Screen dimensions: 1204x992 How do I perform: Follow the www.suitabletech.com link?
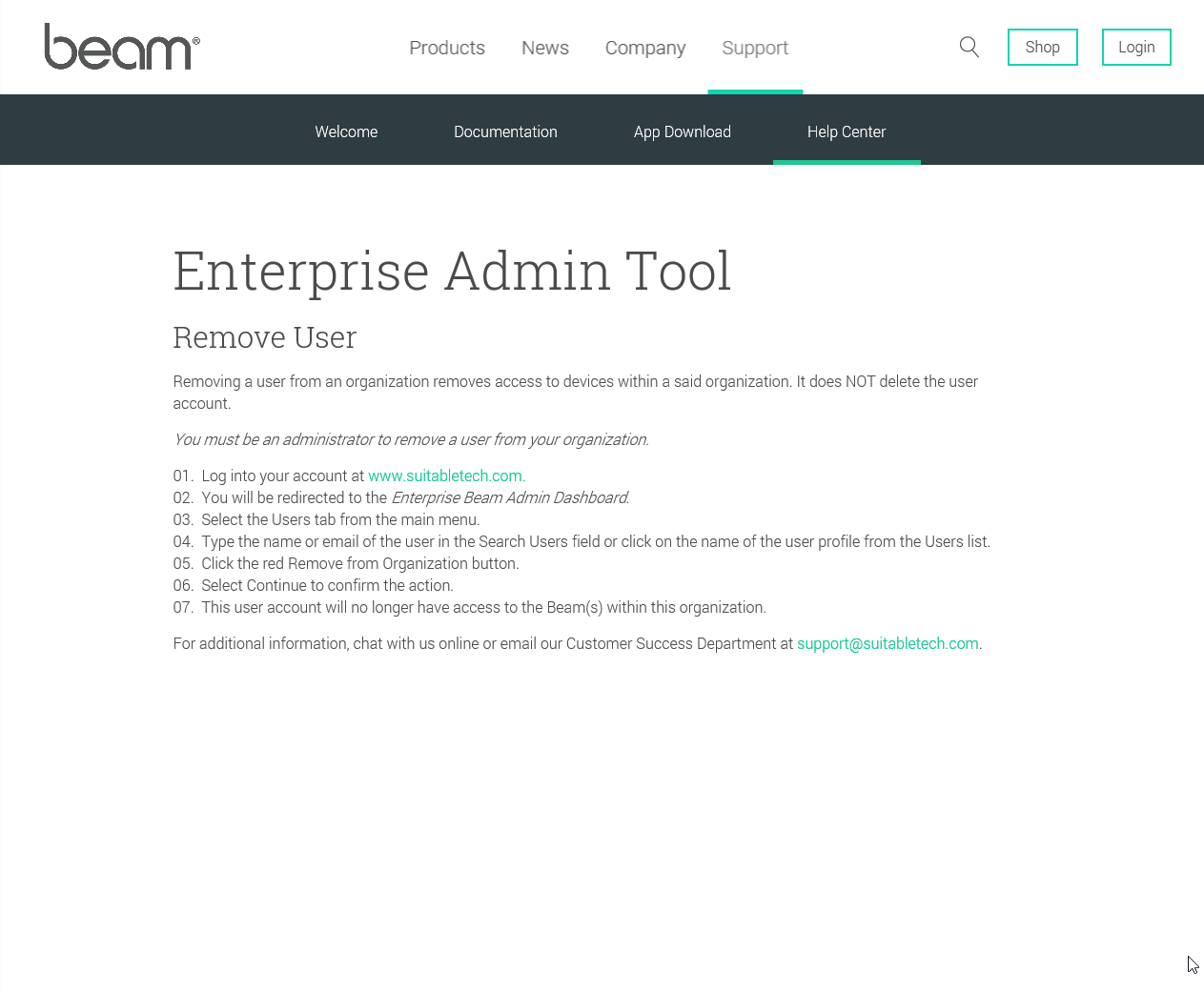click(x=446, y=476)
